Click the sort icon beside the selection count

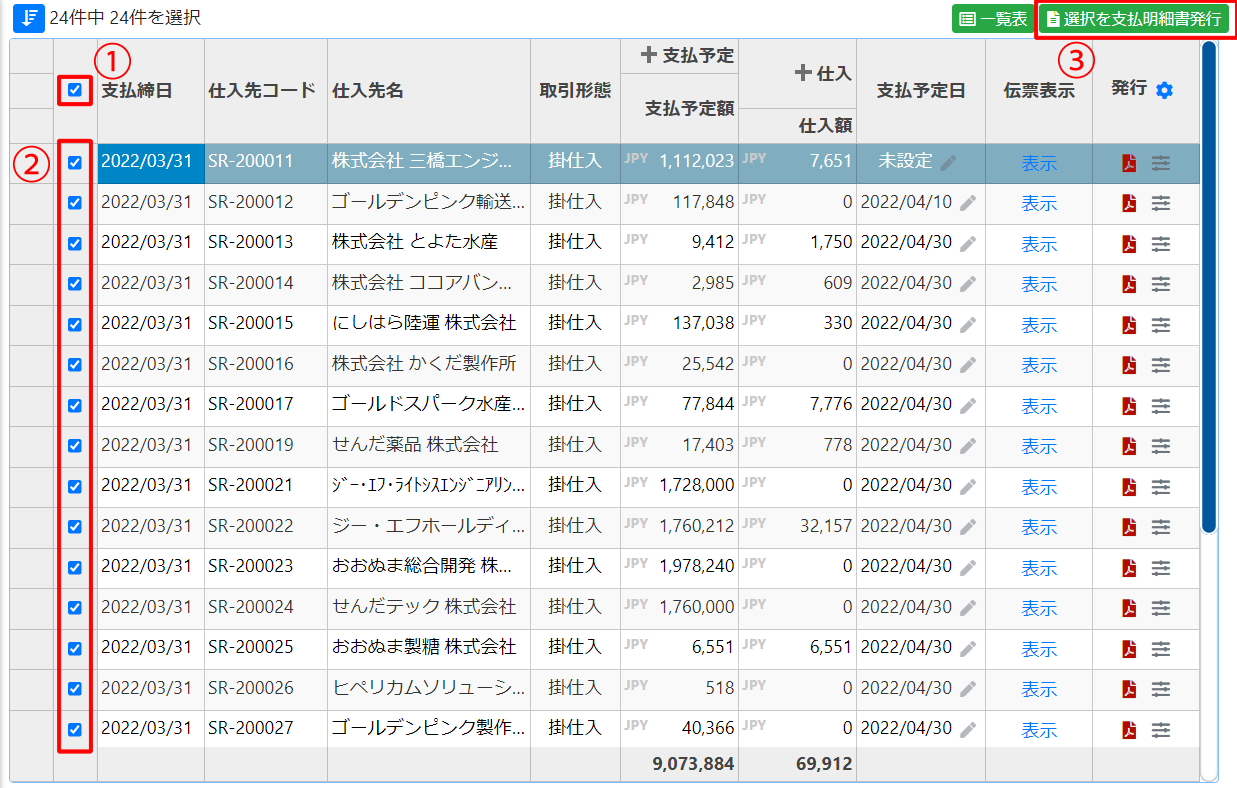29,18
